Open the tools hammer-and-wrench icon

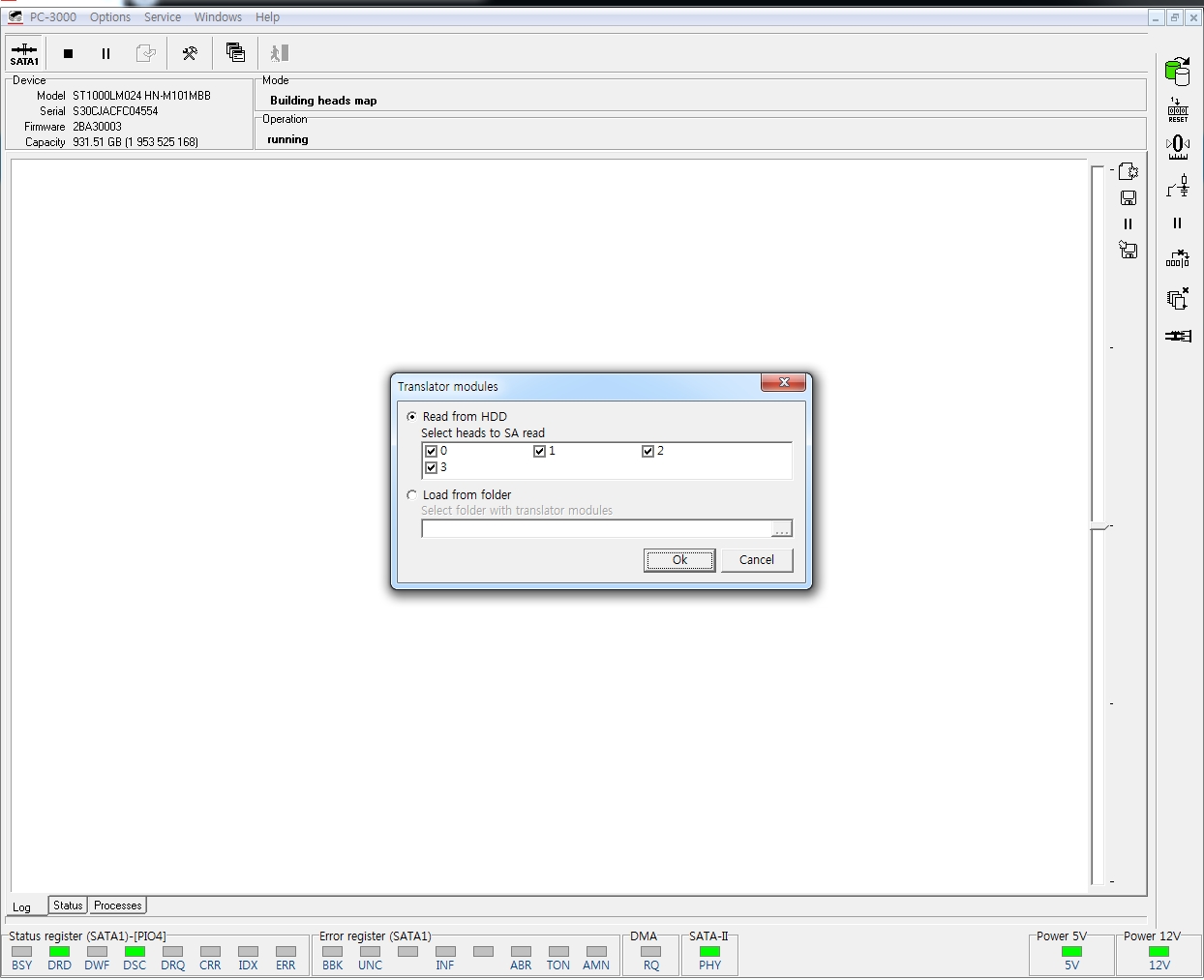(190, 53)
